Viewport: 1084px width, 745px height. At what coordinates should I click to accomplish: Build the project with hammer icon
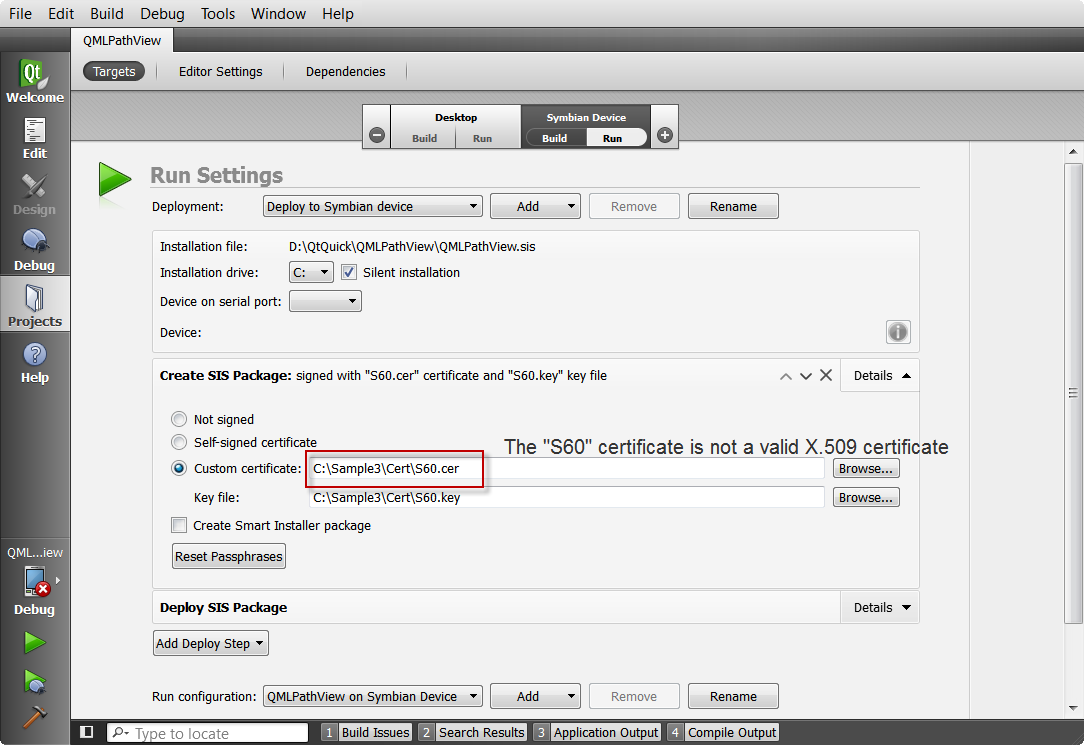click(x=35, y=717)
